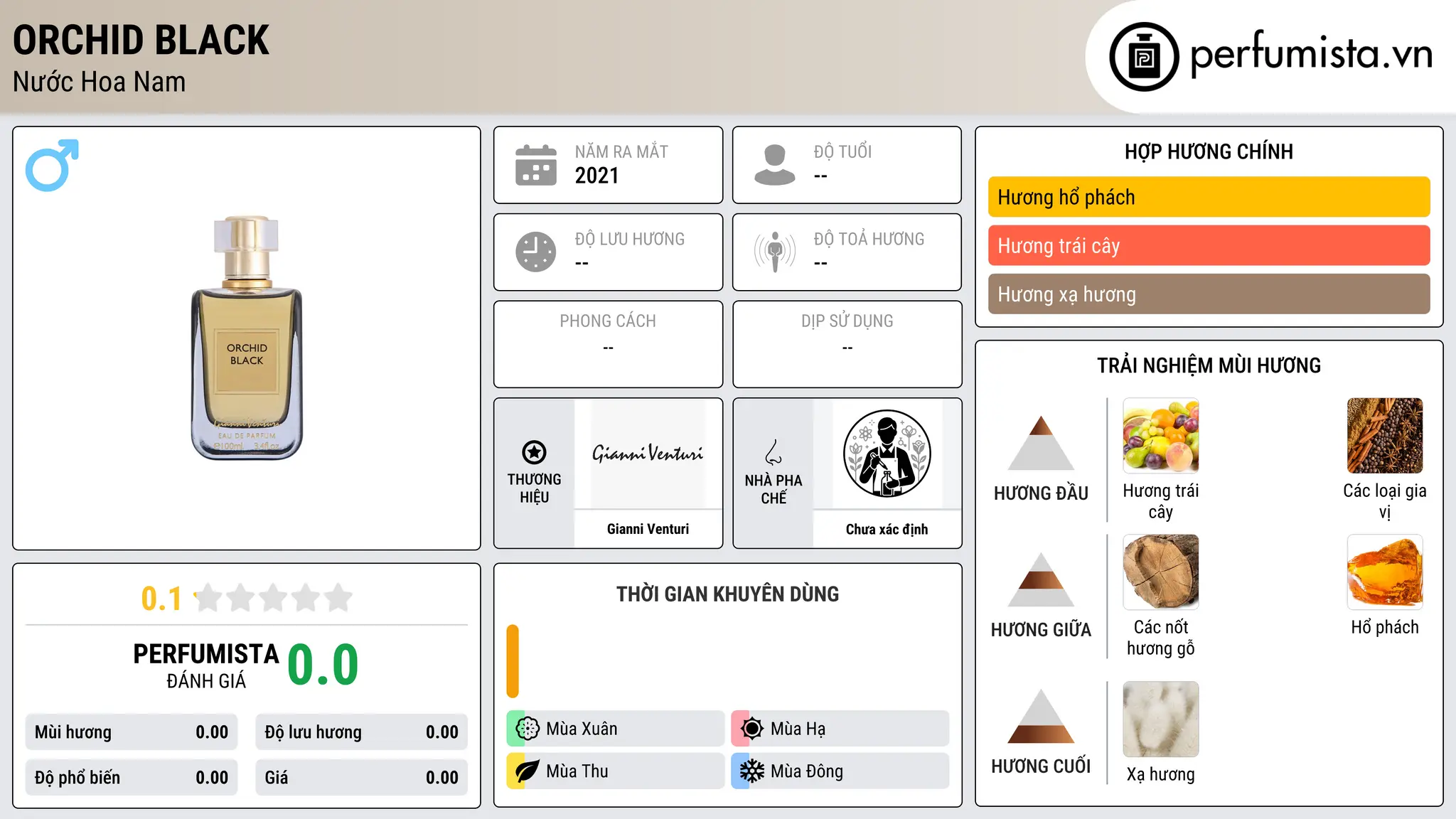Select the Mùa Đông season row
Image resolution: width=1456 pixels, height=819 pixels.
840,771
